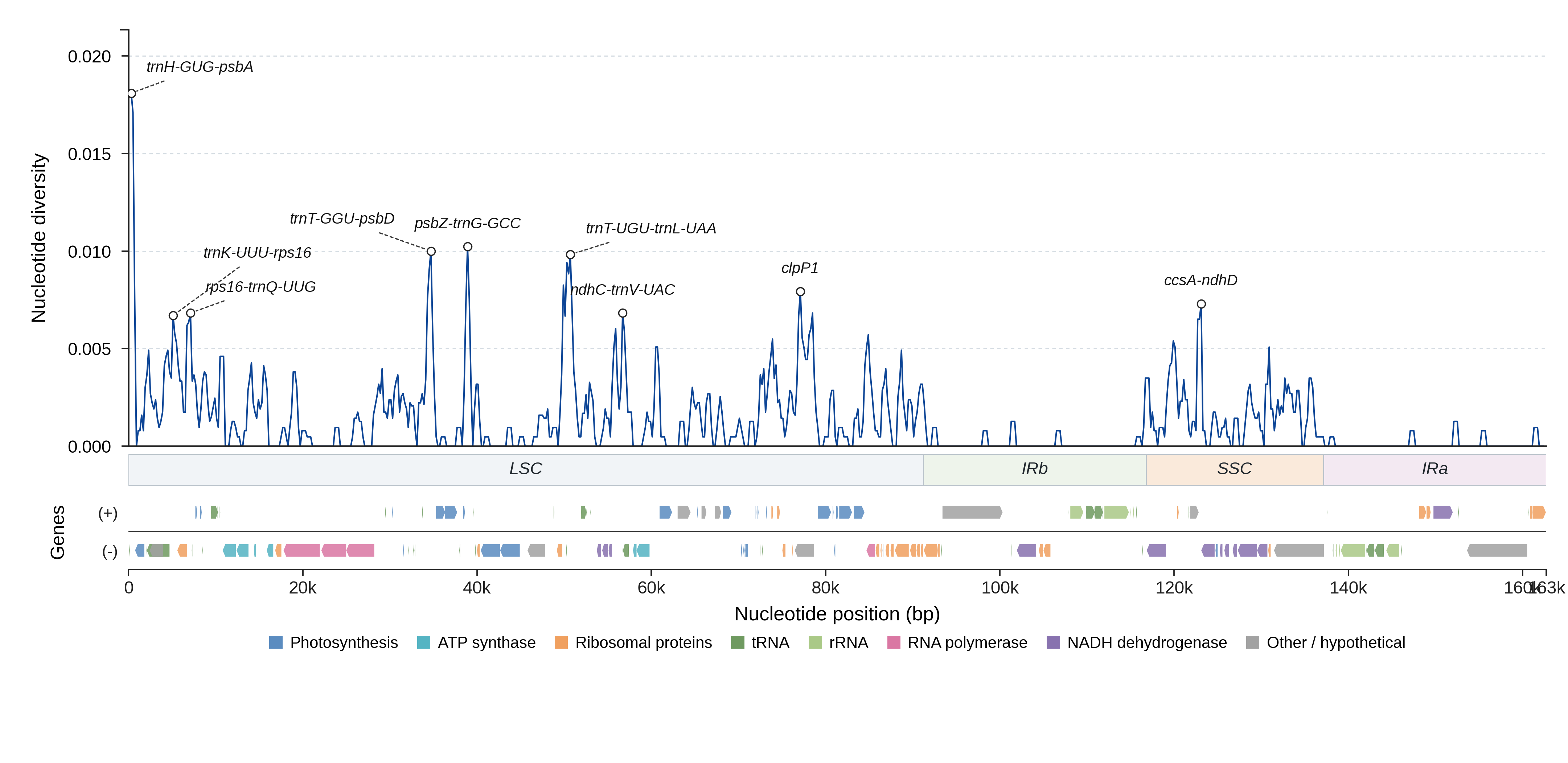This screenshot has width=1568, height=763.
Task: Click the 60k x-axis tick label
Action: click(651, 588)
